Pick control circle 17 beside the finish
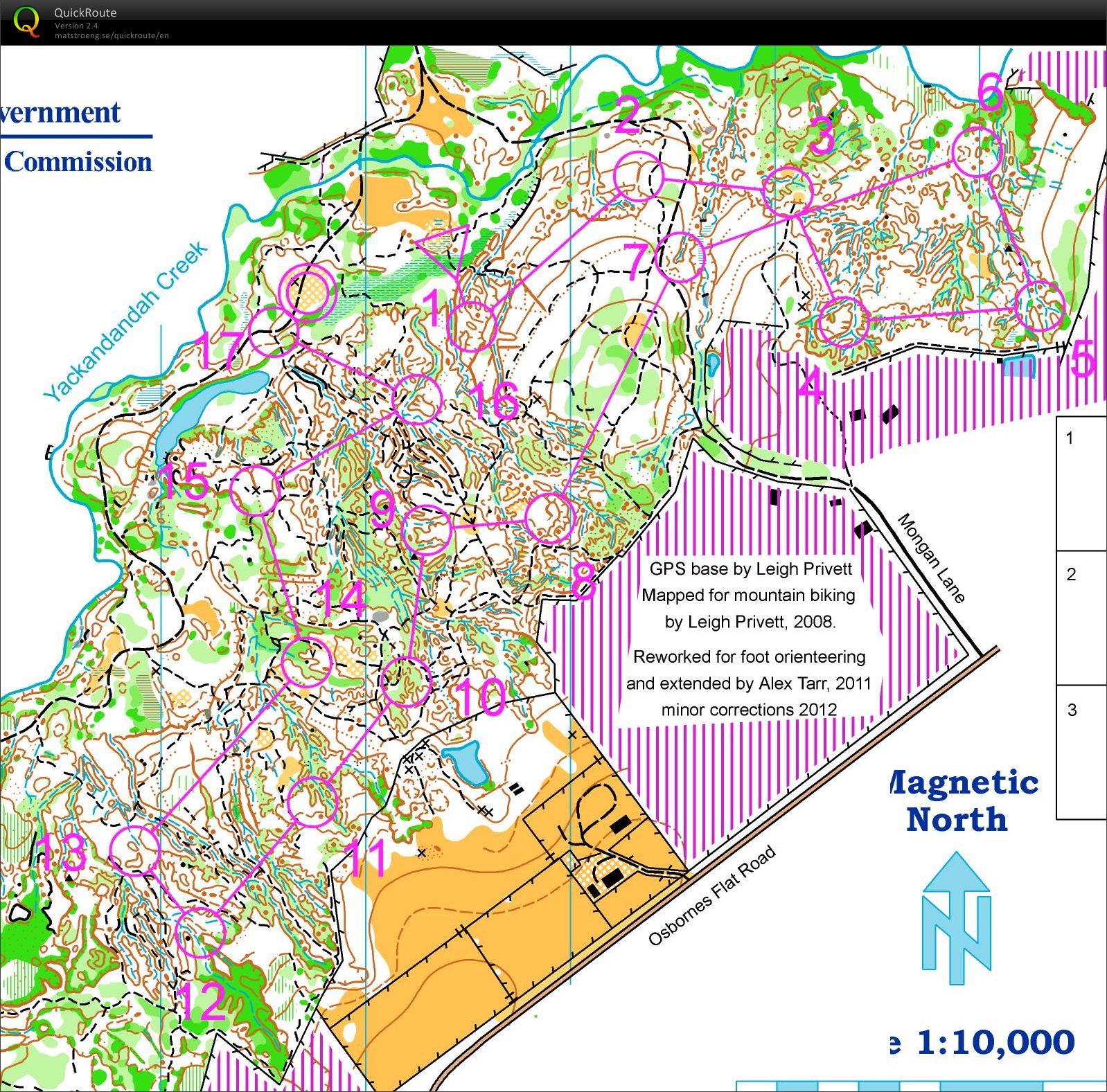This screenshot has height=1092, width=1107. (272, 332)
